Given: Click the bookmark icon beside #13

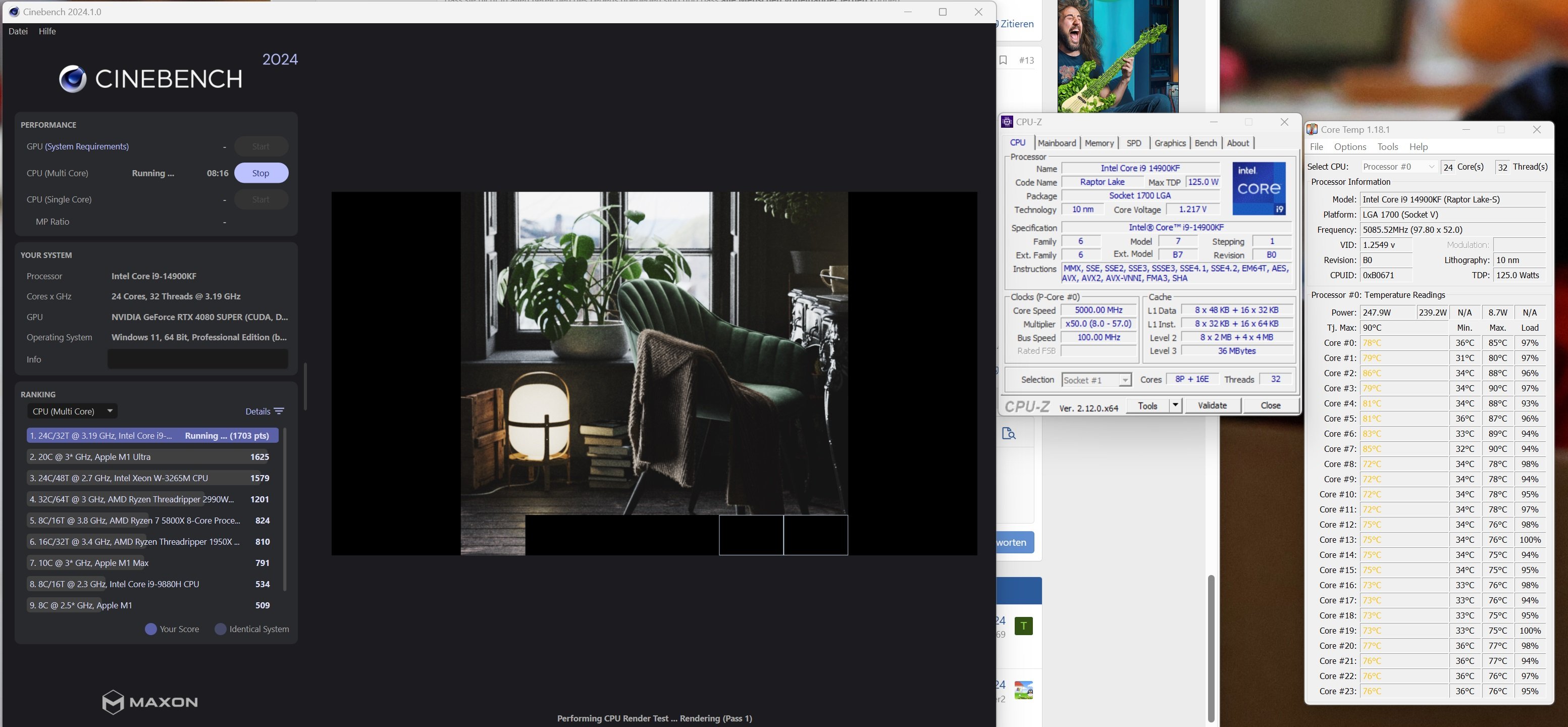Looking at the screenshot, I should point(1004,60).
